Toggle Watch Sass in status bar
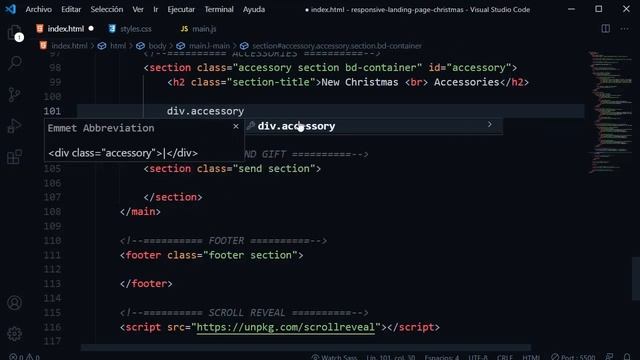Viewport: 640px width, 360px height. (x=334, y=357)
